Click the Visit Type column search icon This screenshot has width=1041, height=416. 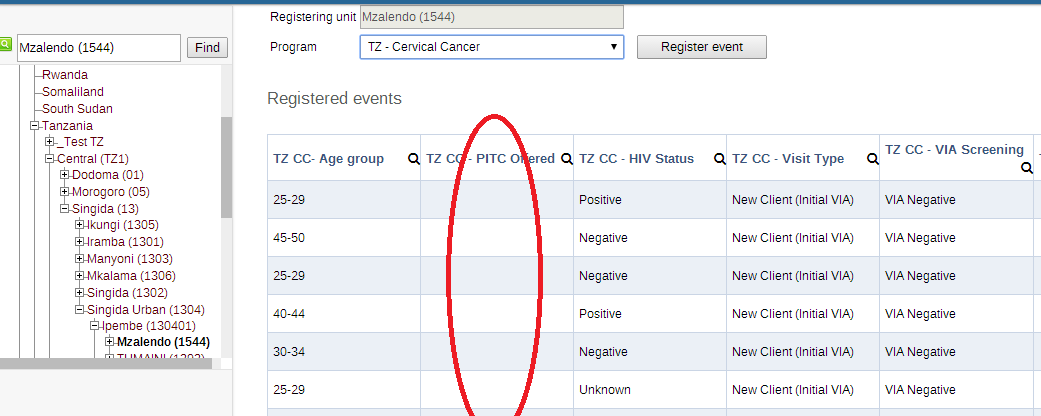coord(872,159)
